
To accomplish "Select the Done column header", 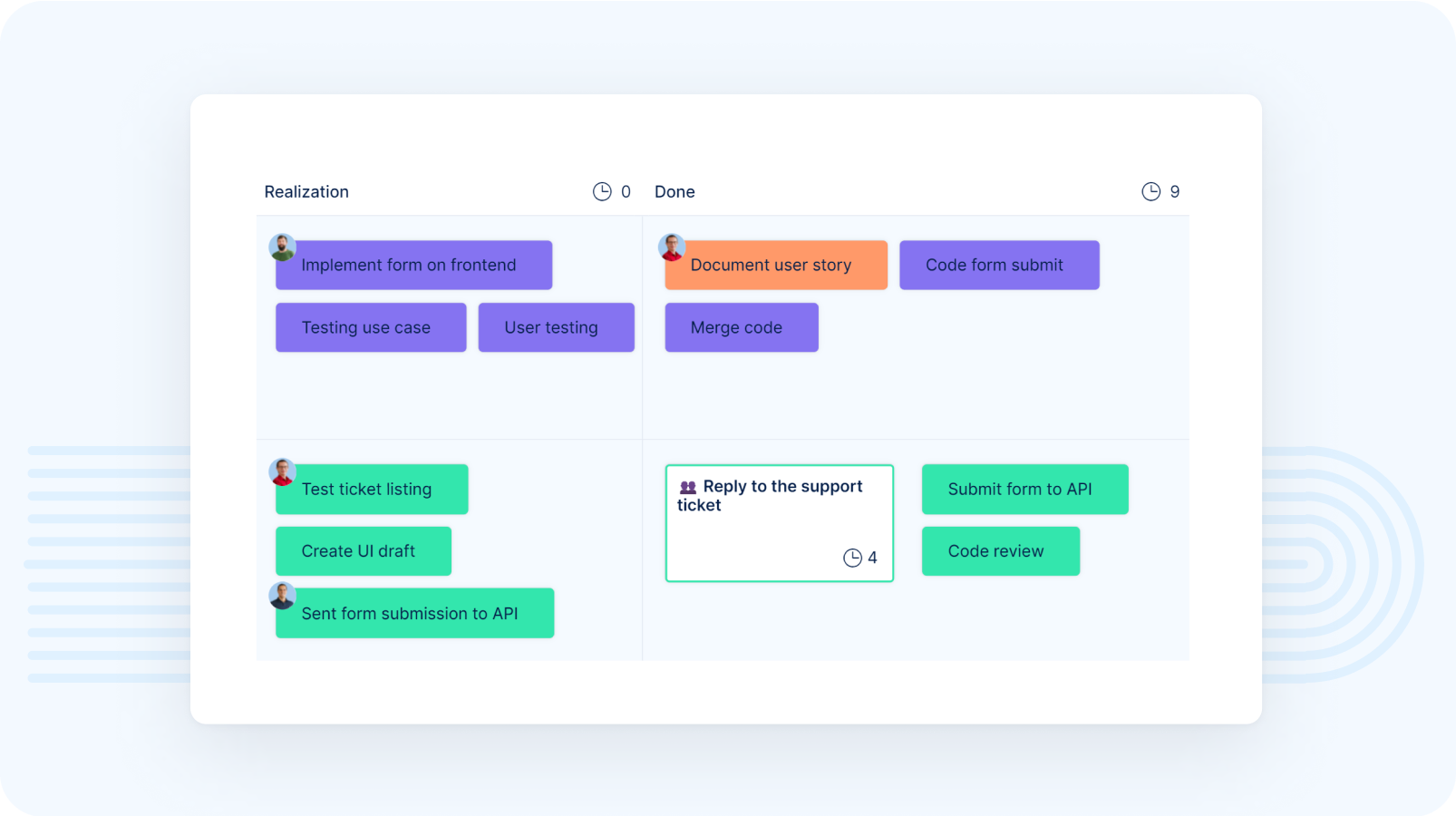I will coord(675,192).
